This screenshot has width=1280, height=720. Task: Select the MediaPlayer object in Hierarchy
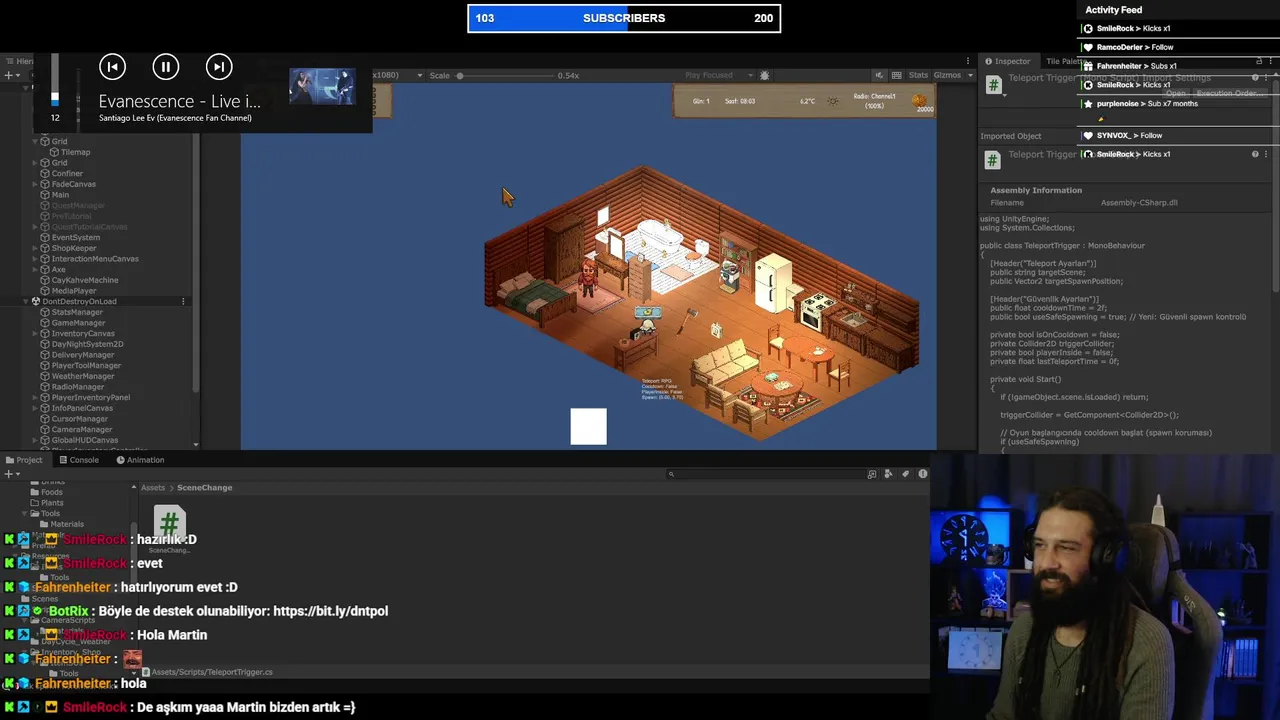[73, 291]
